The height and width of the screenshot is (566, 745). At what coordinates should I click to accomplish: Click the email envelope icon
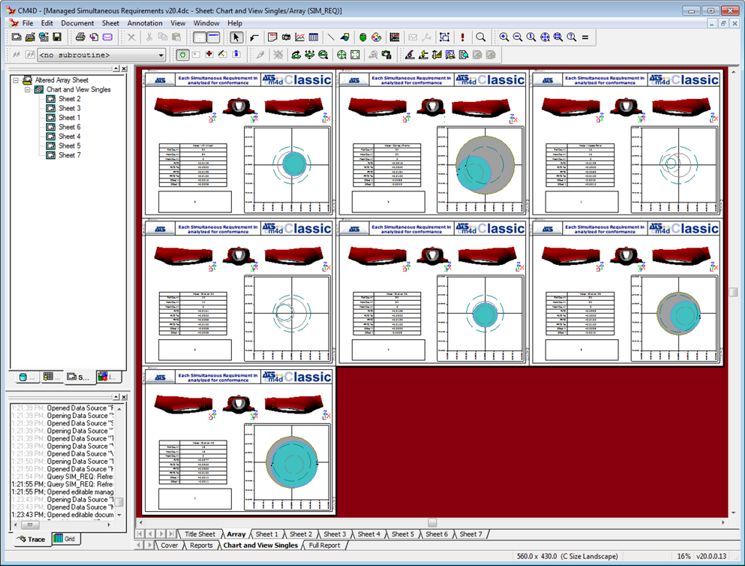coord(107,37)
